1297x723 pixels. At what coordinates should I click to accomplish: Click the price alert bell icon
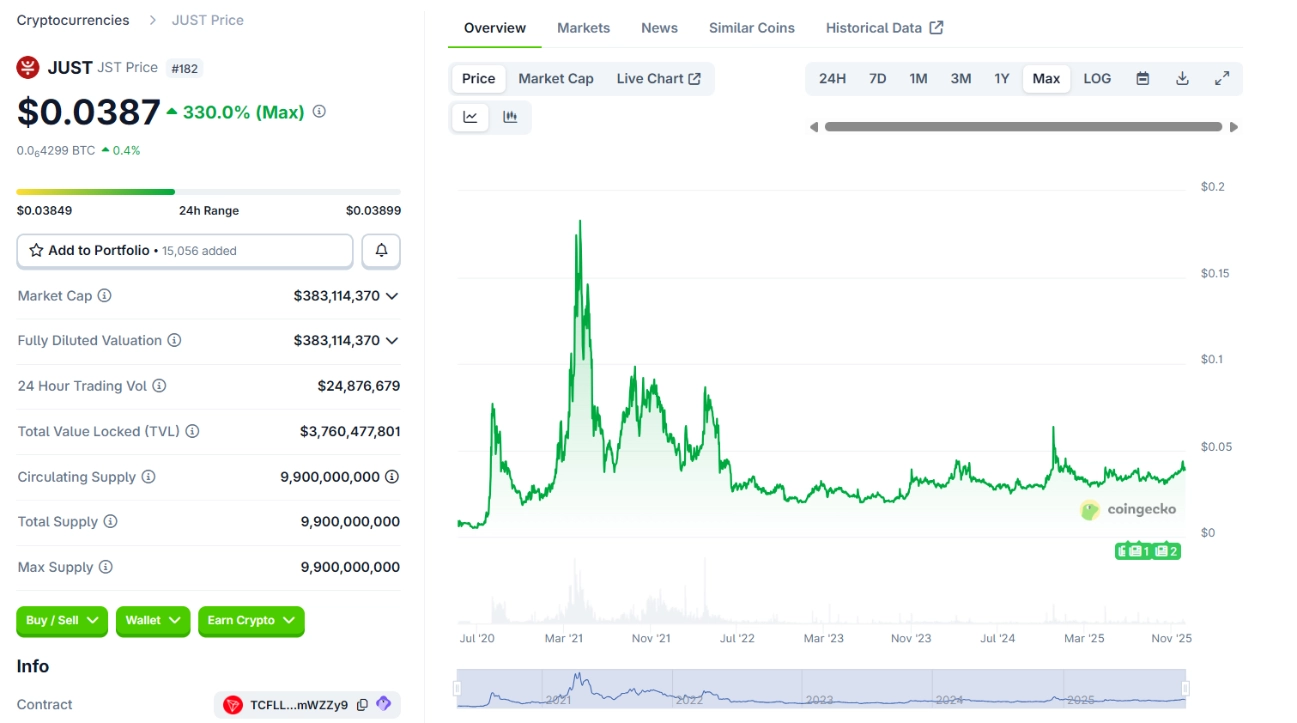381,251
